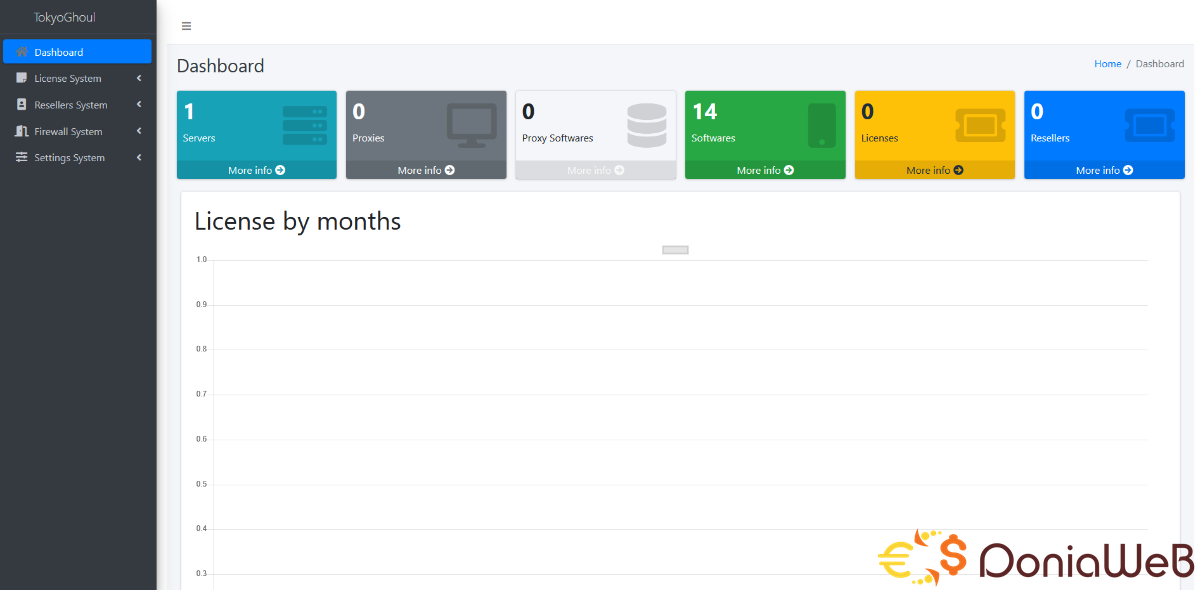Click the Softwares card mobile icon
The height and width of the screenshot is (590, 1200).
click(x=821, y=126)
